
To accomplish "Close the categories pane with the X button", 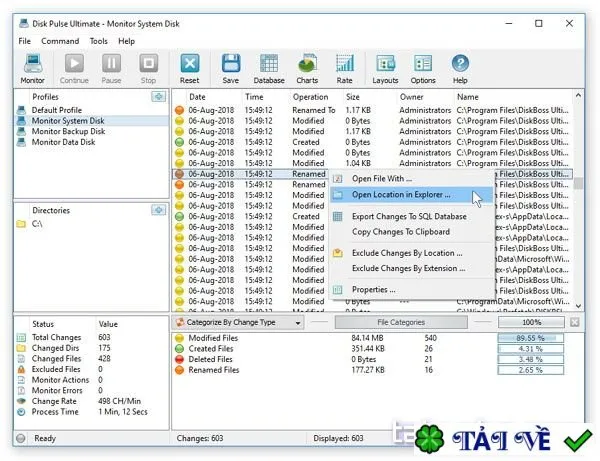I will point(574,323).
